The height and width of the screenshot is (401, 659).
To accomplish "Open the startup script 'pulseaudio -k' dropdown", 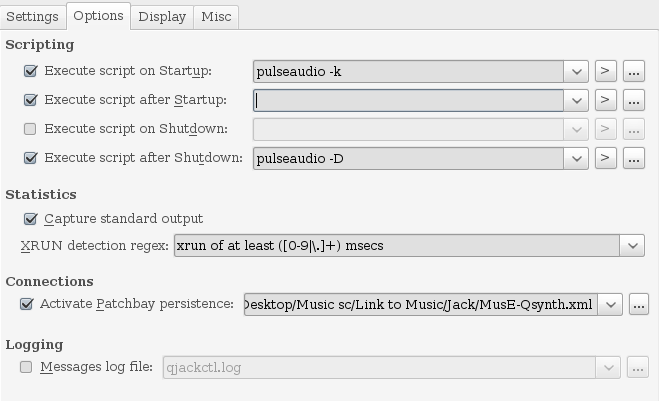I will point(576,71).
